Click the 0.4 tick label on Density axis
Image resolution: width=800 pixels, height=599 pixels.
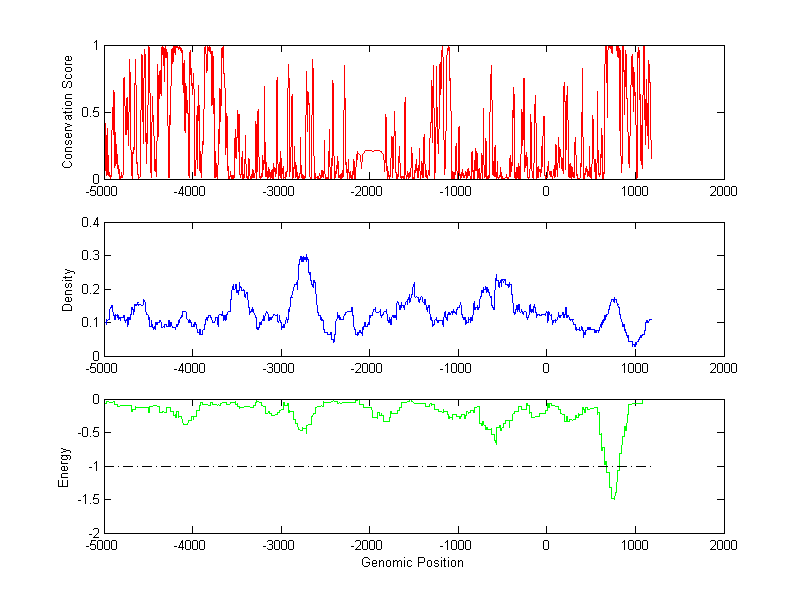coord(89,223)
